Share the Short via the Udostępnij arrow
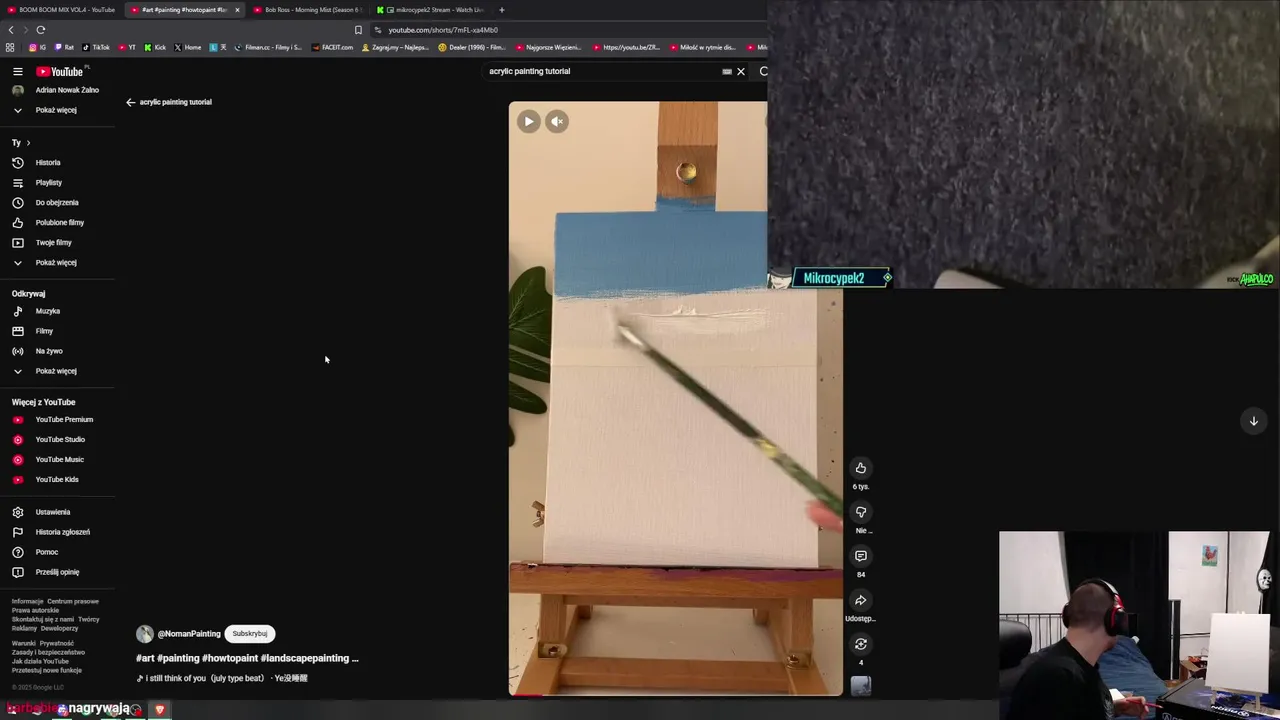Screen dimensions: 1280x720 point(860,600)
